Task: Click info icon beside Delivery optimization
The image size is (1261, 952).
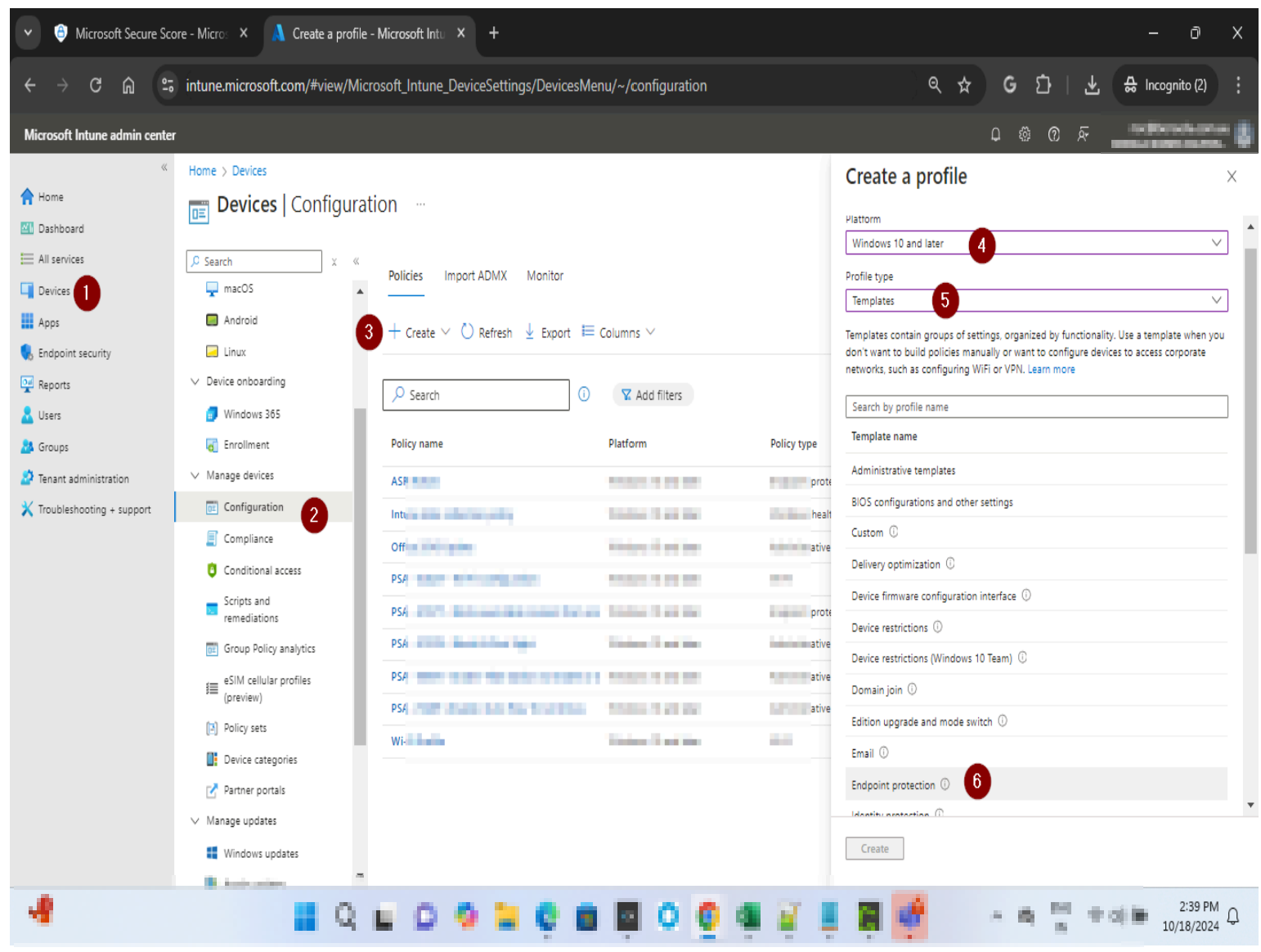Action: (x=950, y=564)
